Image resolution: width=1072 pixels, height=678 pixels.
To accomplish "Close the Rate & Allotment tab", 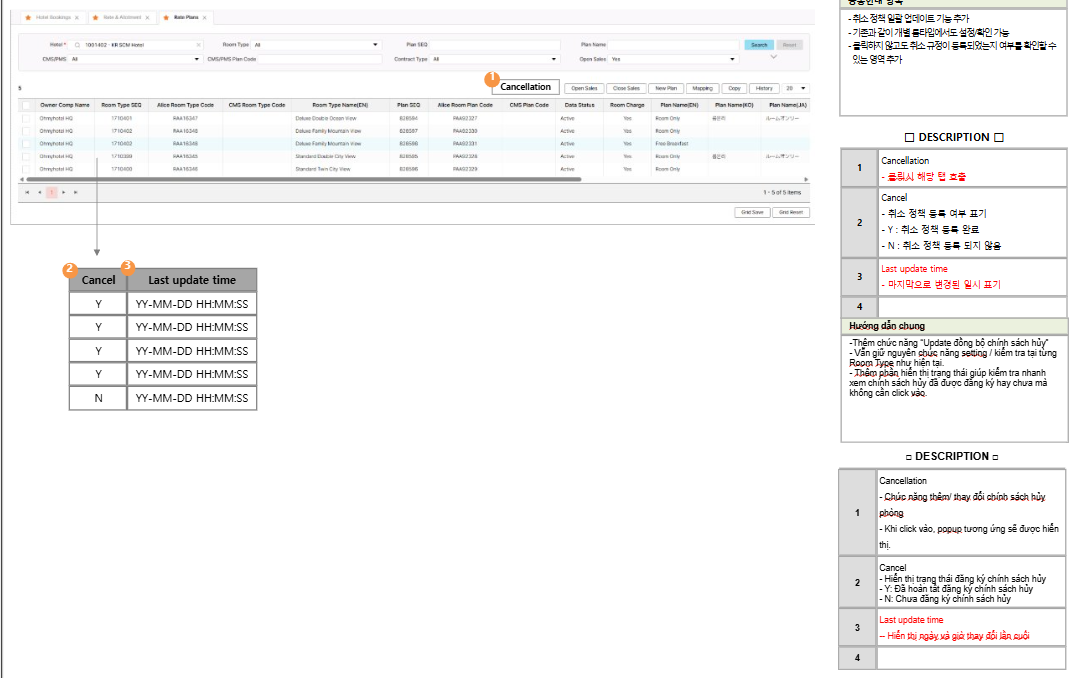I will 149,18.
